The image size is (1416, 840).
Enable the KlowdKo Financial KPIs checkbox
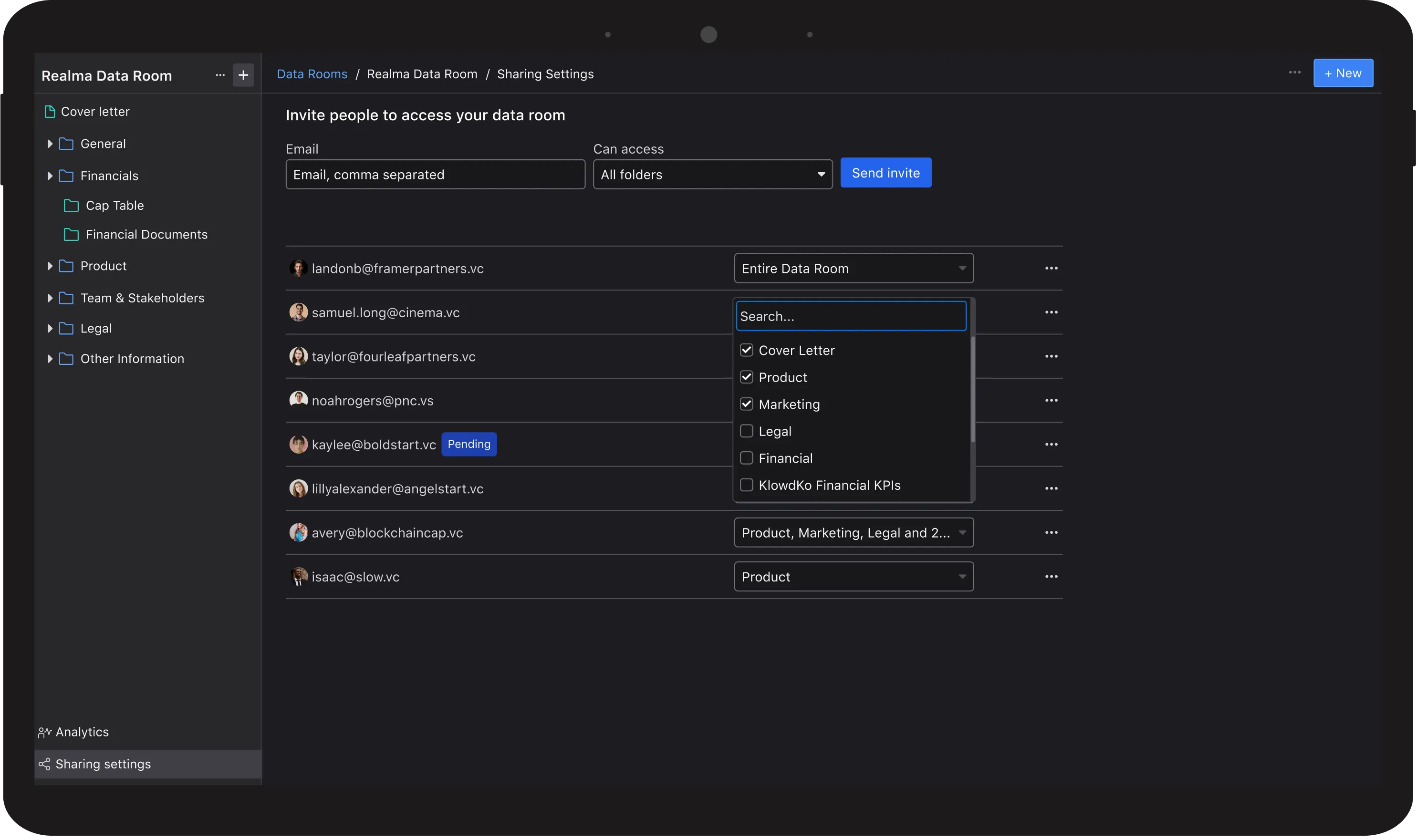(x=746, y=485)
